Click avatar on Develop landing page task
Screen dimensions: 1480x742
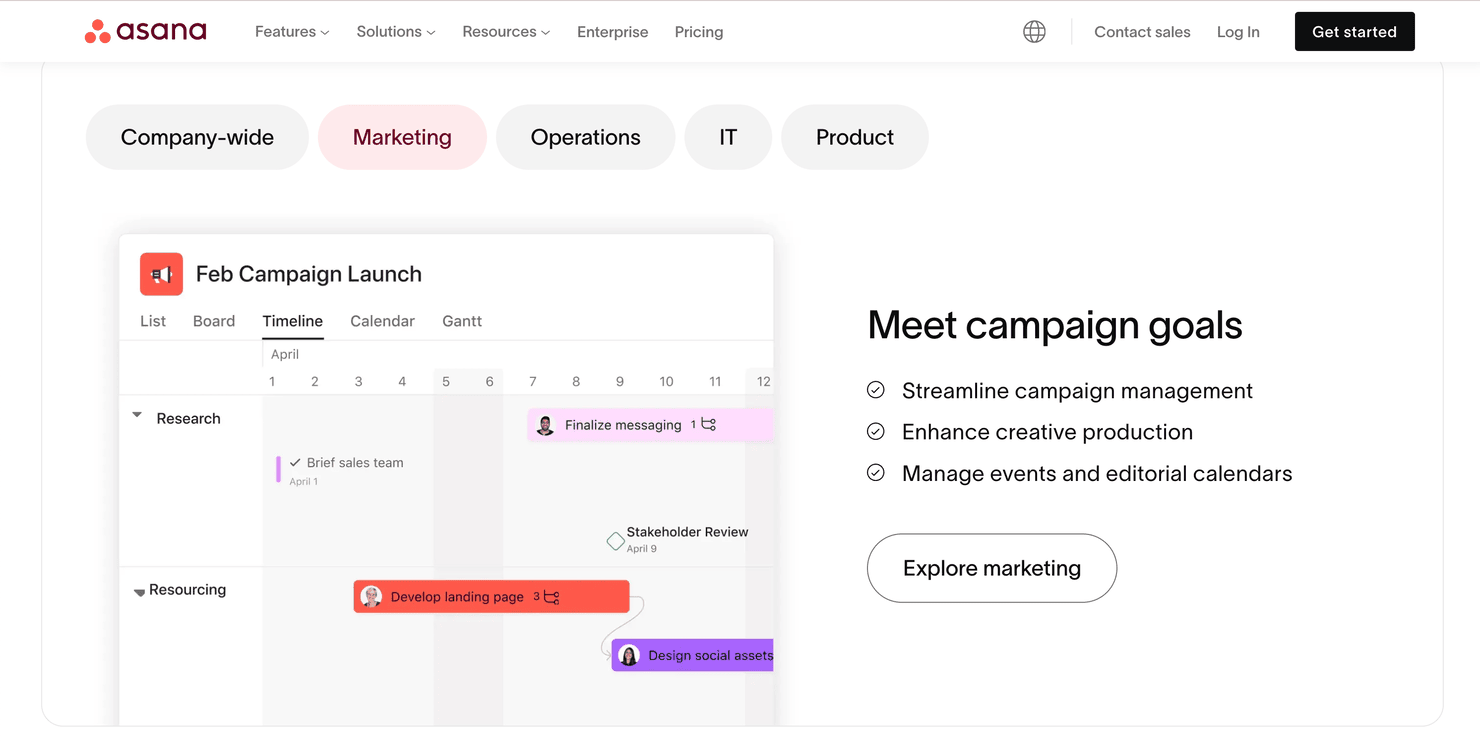[371, 597]
